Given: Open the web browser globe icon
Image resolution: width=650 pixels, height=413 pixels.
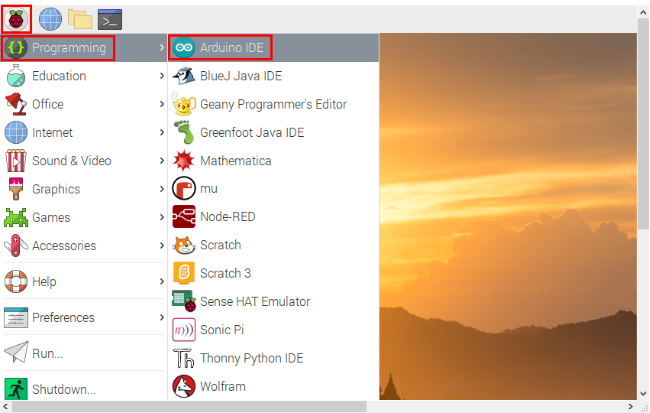Looking at the screenshot, I should point(50,18).
